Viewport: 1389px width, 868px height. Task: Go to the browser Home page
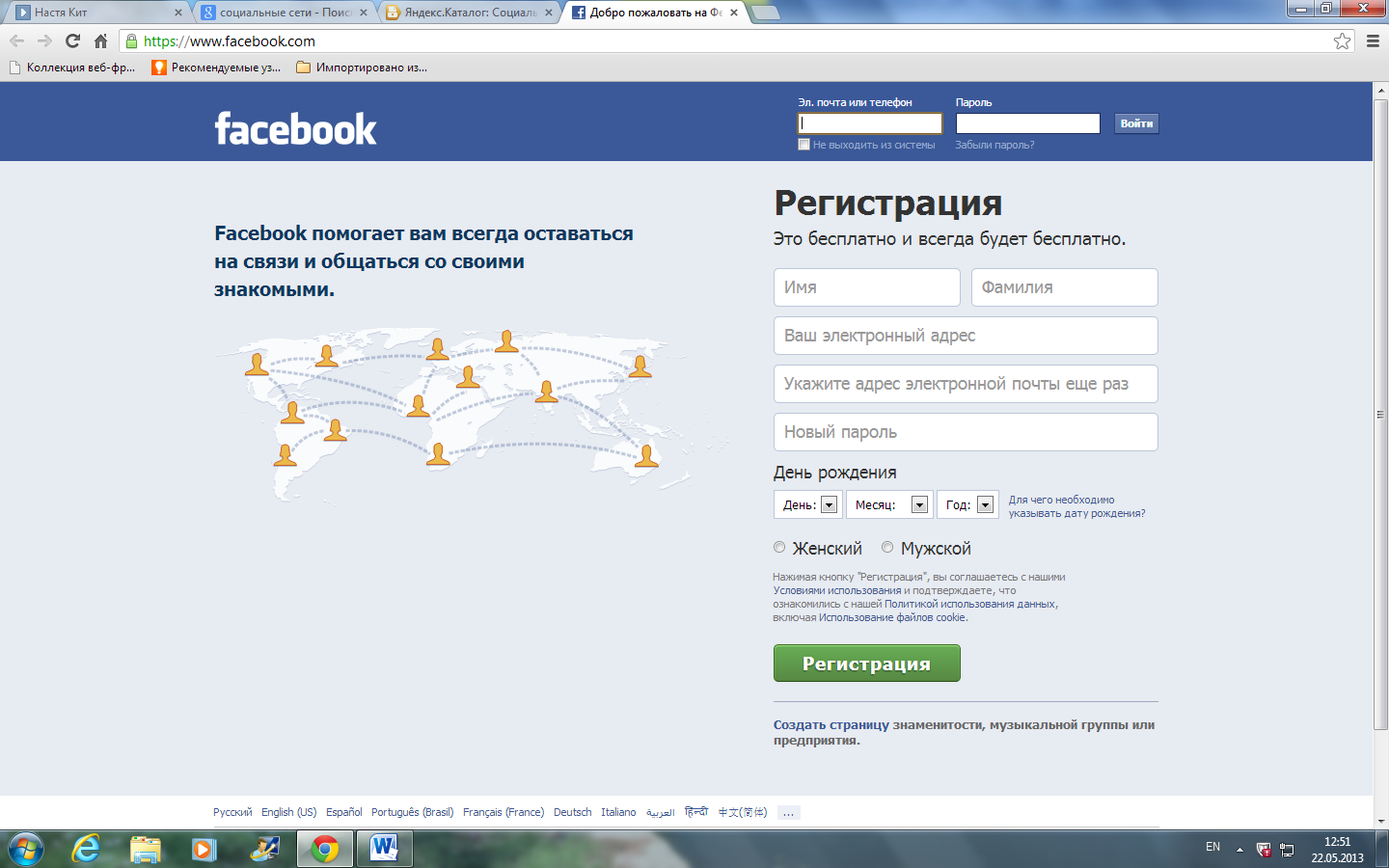coord(100,41)
